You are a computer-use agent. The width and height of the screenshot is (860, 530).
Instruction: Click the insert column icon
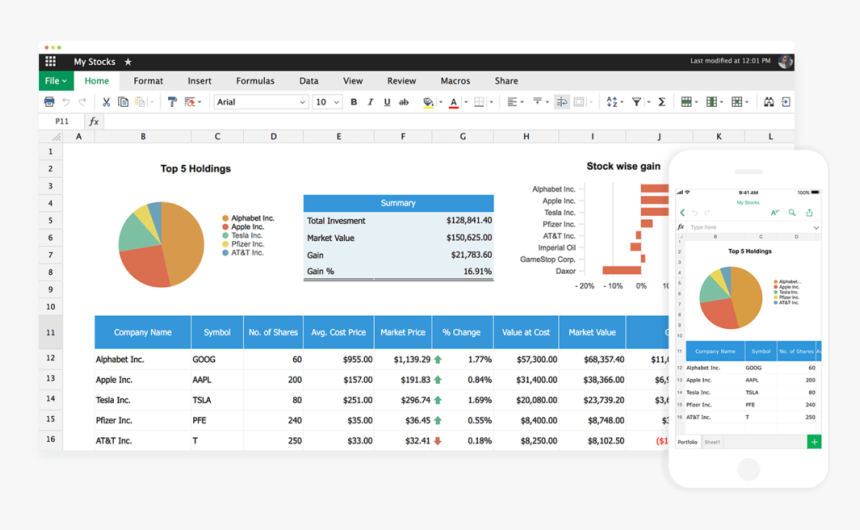[711, 102]
